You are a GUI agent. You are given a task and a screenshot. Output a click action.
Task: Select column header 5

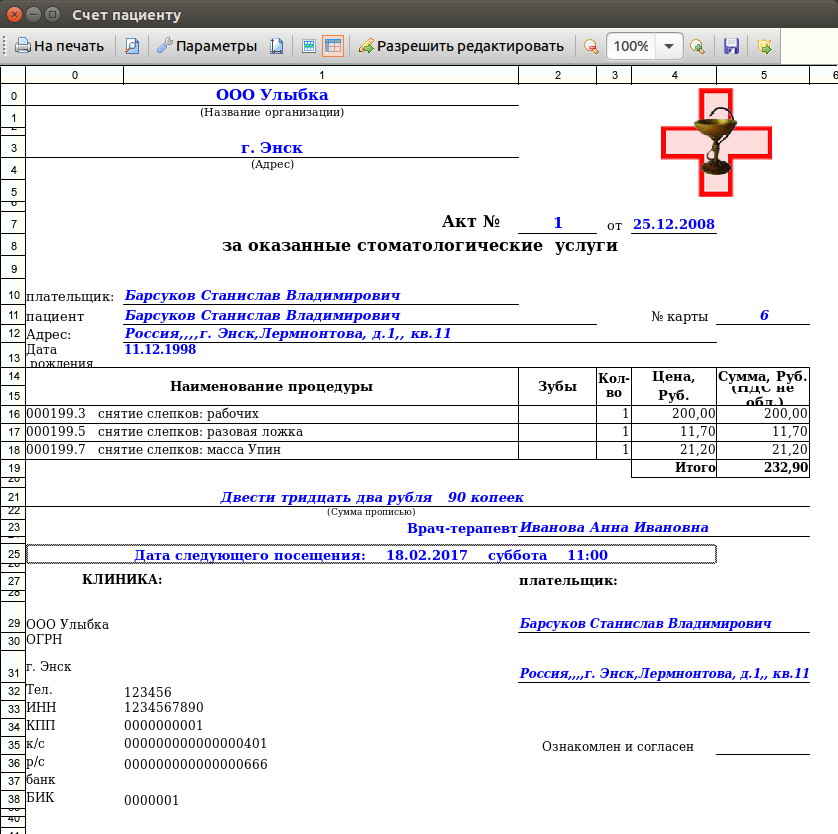click(764, 75)
